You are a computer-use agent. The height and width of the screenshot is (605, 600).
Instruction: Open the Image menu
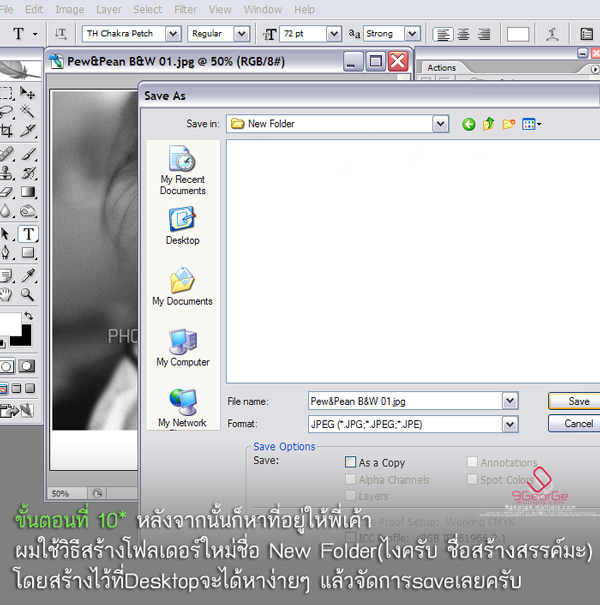pyautogui.click(x=69, y=9)
